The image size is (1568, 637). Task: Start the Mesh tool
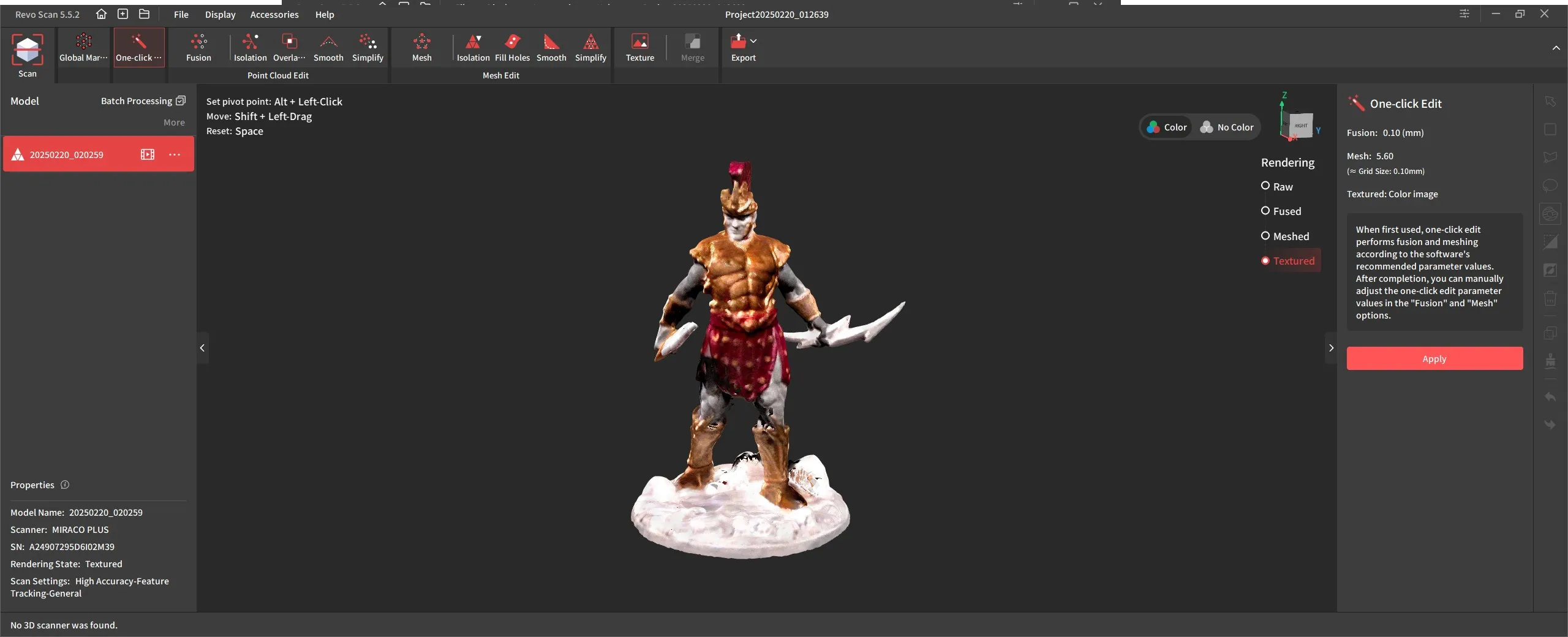(421, 48)
